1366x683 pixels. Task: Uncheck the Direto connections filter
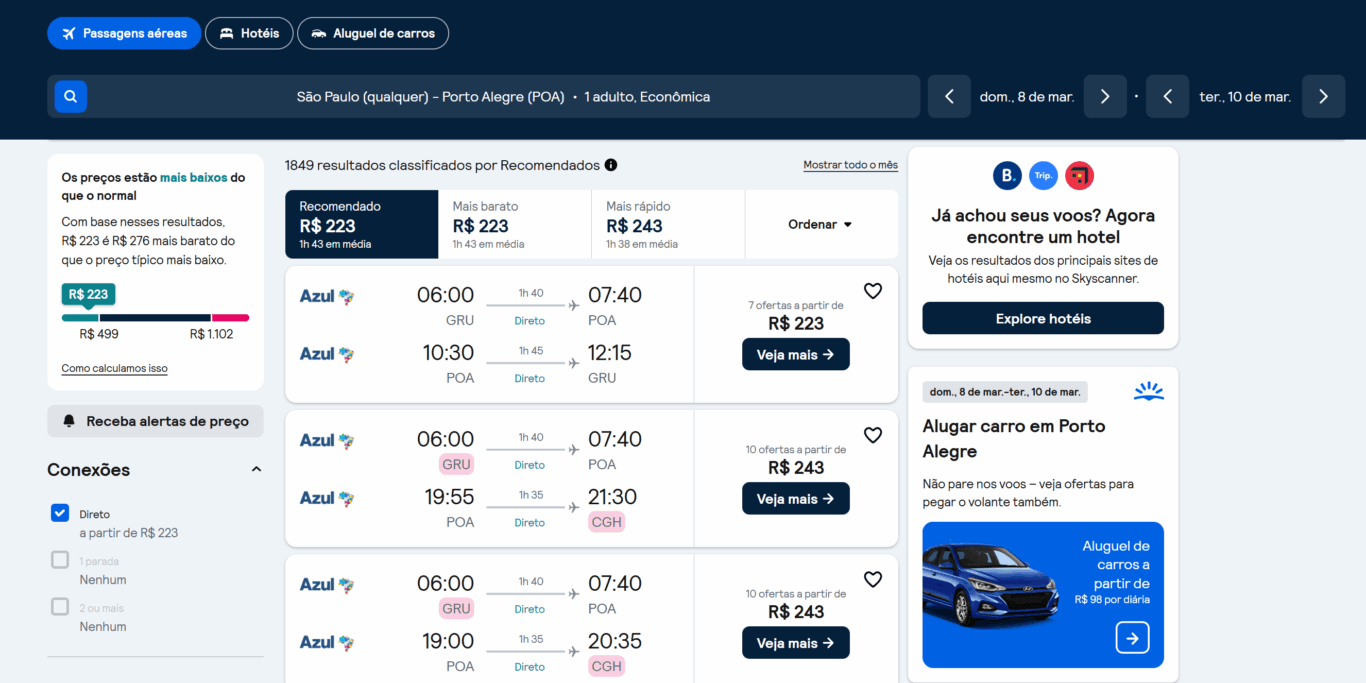pyautogui.click(x=59, y=512)
